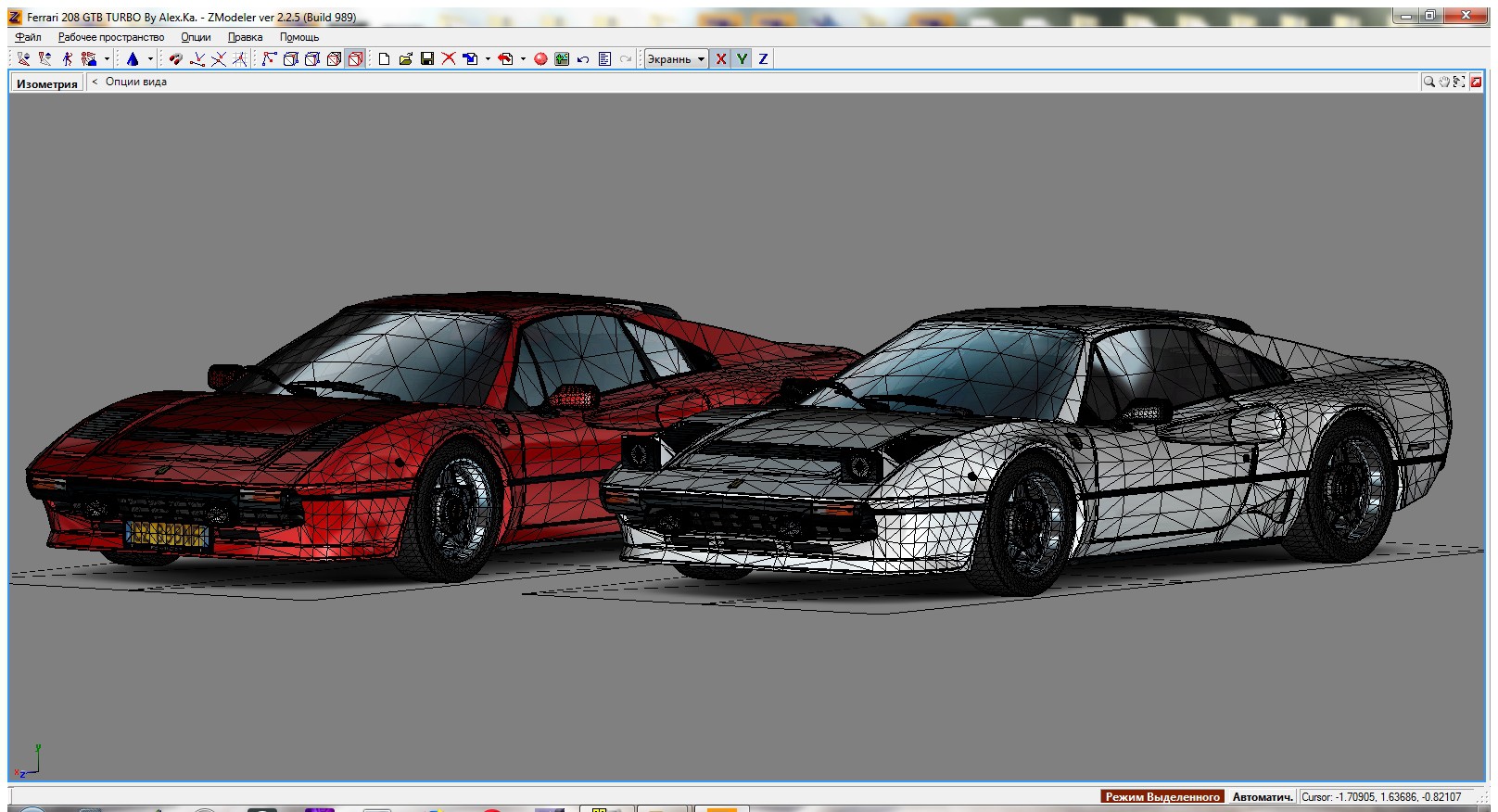1498x812 pixels.
Task: Click the red X delete icon
Action: 449,59
